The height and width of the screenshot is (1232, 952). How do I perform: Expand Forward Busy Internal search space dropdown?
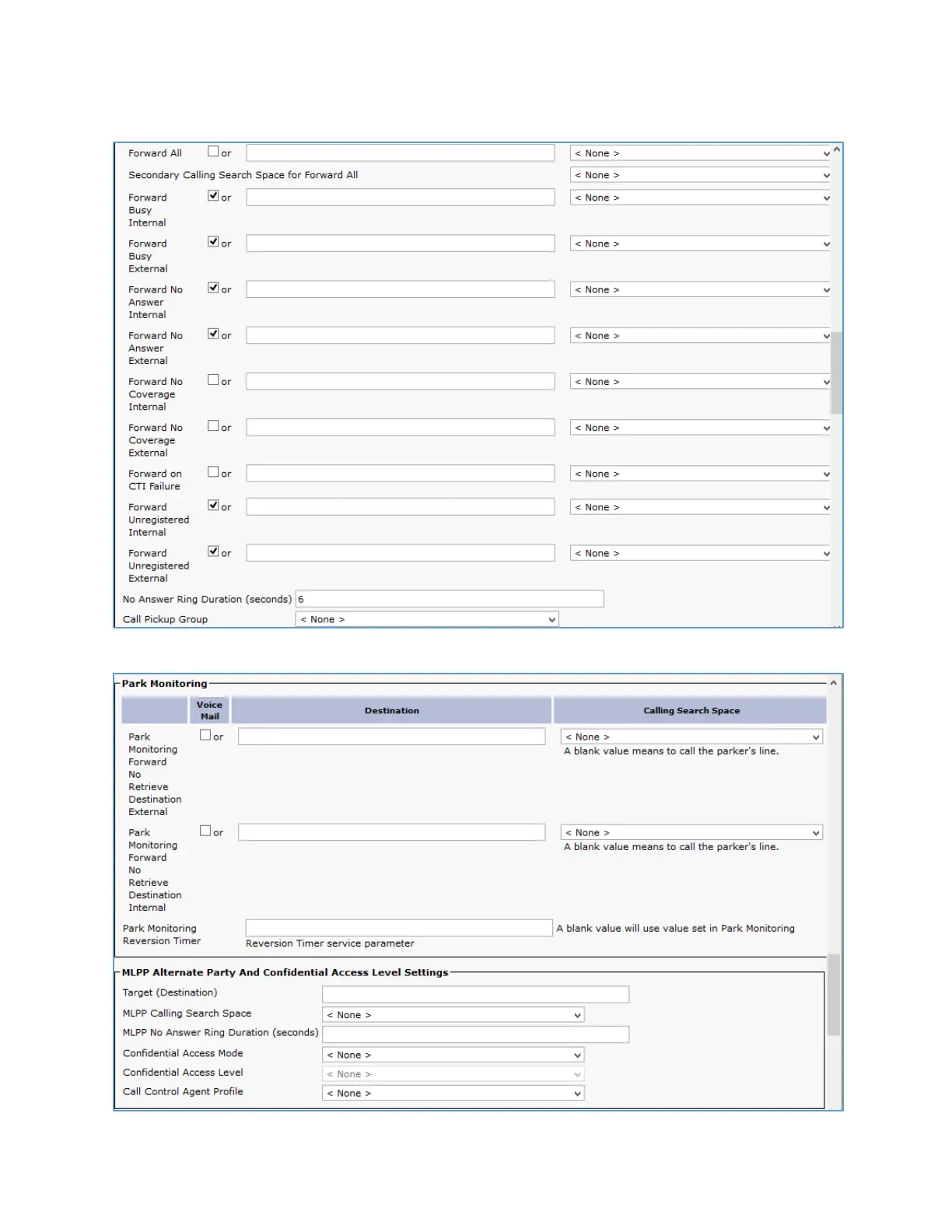pyautogui.click(x=701, y=198)
